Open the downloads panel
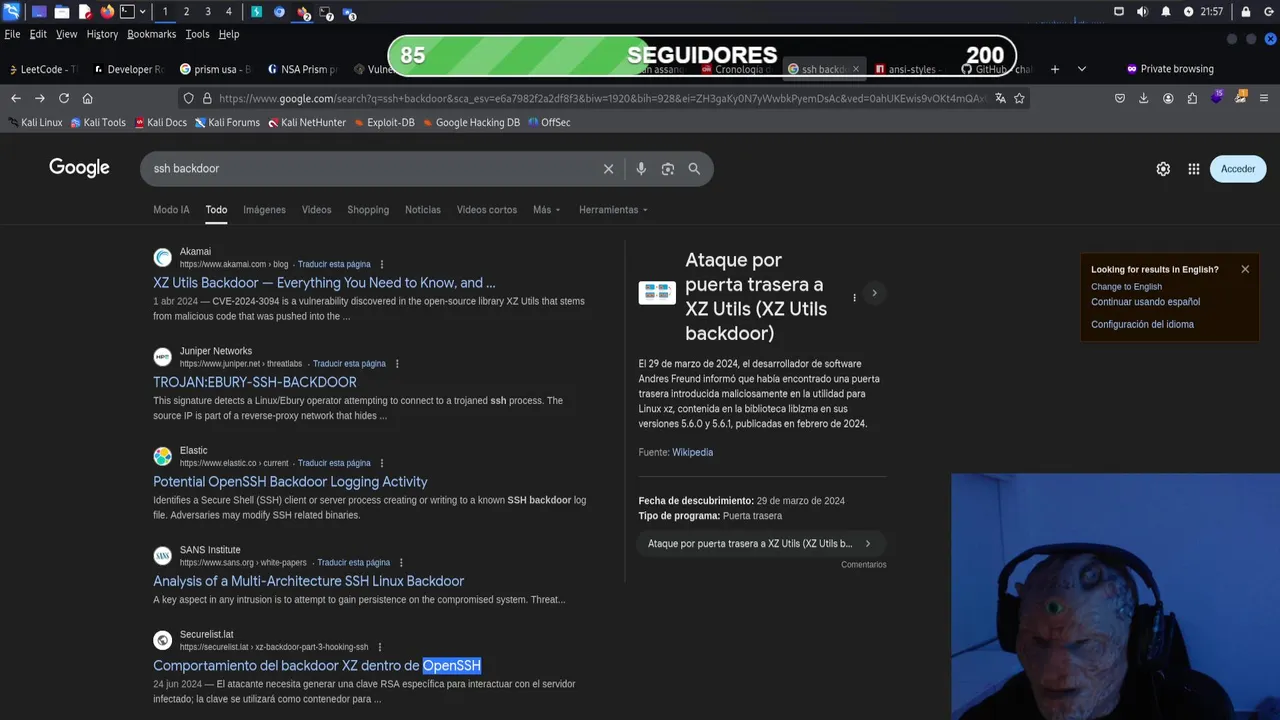This screenshot has width=1280, height=720. coord(1144,98)
